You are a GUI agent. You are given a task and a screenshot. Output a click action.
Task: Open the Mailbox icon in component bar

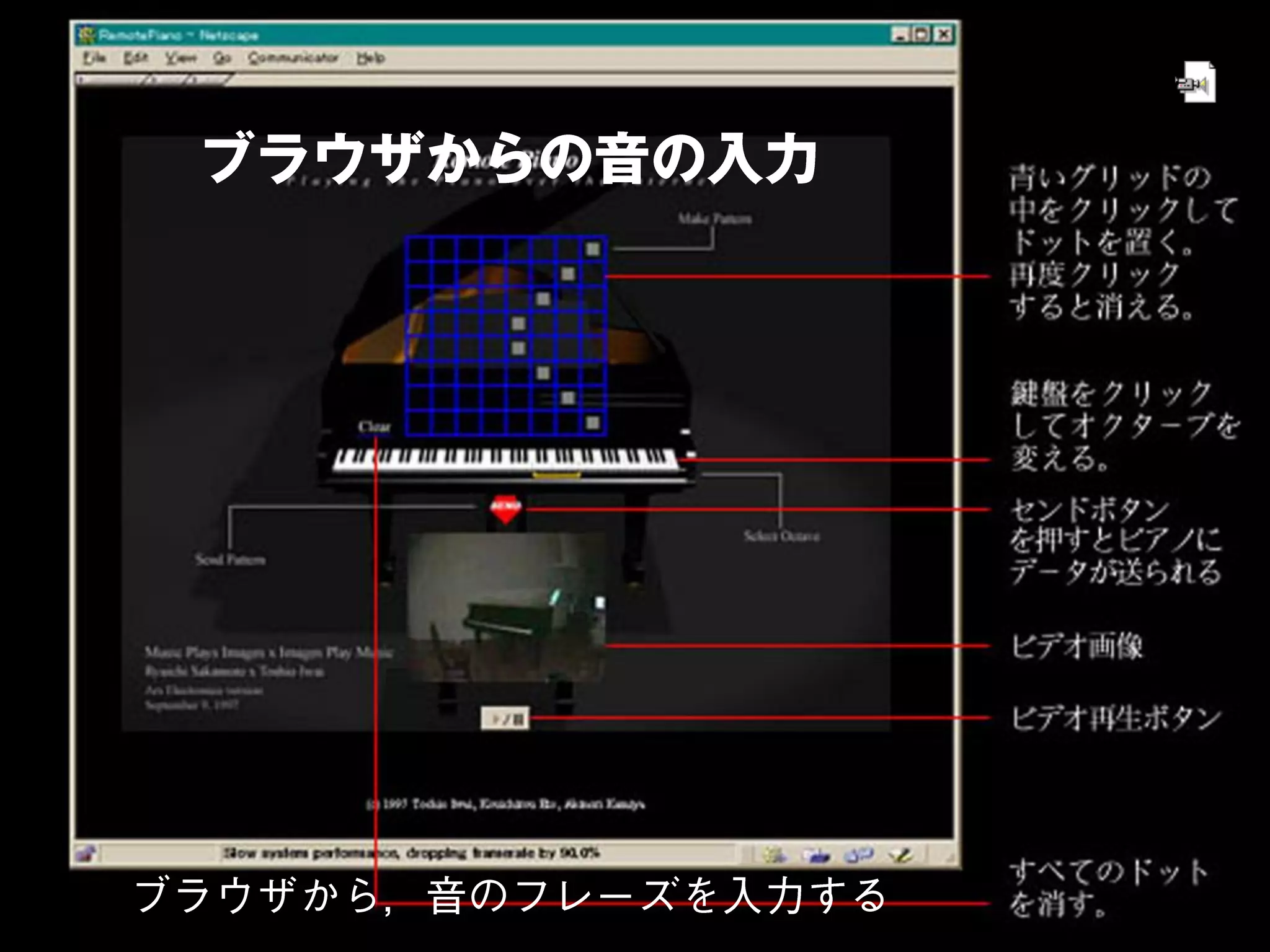pyautogui.click(x=816, y=855)
